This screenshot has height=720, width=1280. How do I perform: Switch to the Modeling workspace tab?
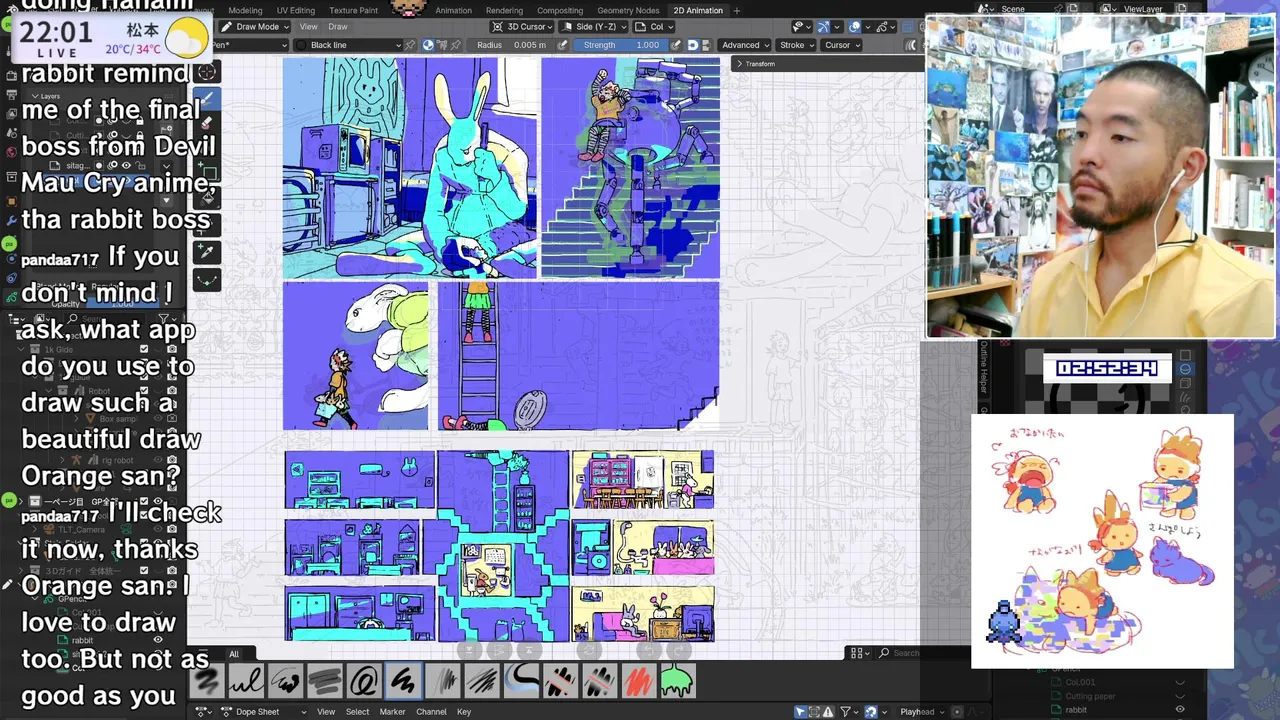click(245, 11)
